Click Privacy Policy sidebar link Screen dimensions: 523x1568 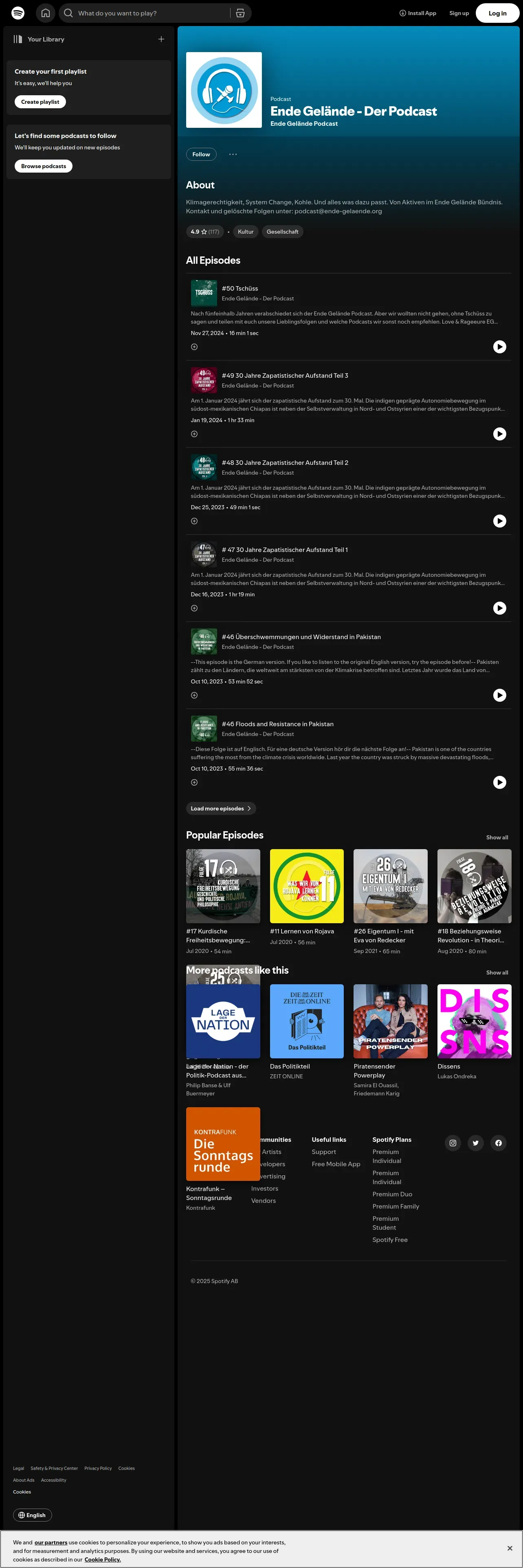click(x=98, y=1468)
